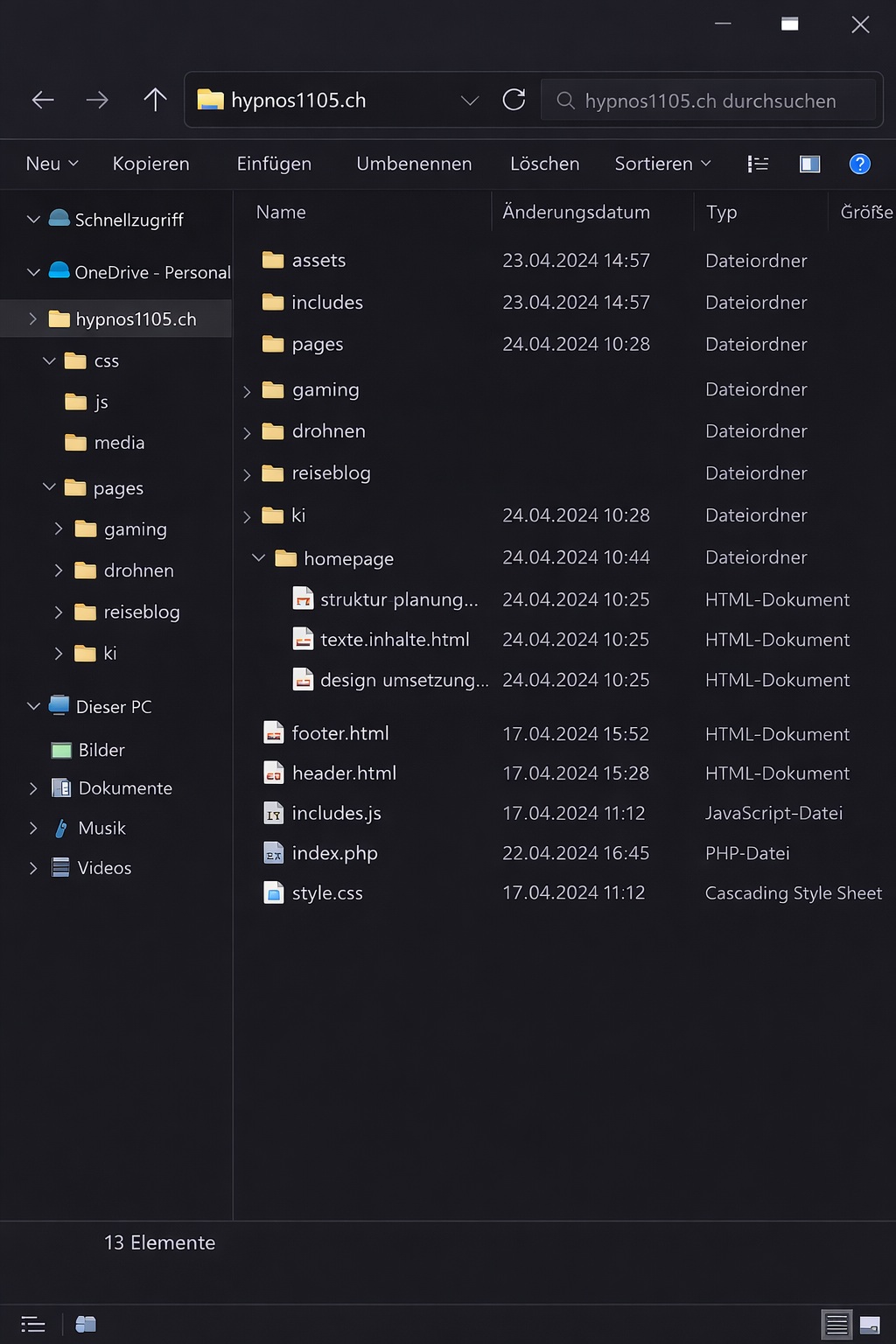
Task: Refresh the current folder view
Action: [514, 100]
